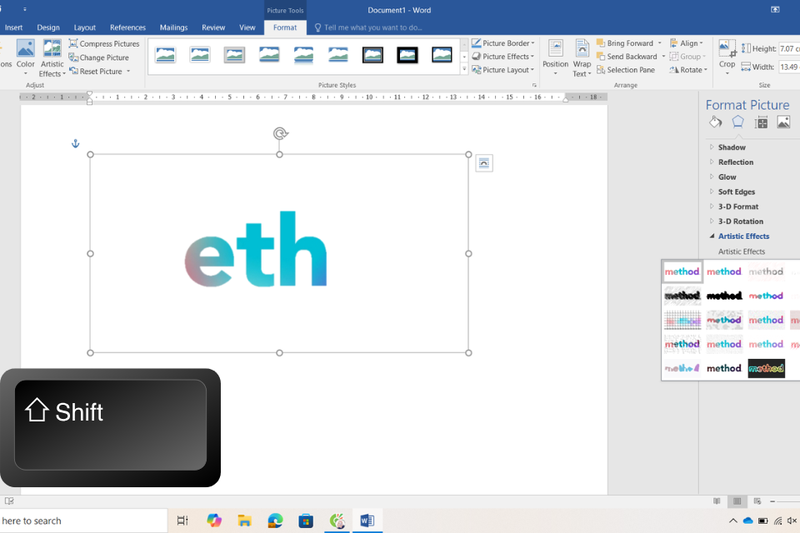
Task: Open the Position menu
Action: (x=555, y=58)
